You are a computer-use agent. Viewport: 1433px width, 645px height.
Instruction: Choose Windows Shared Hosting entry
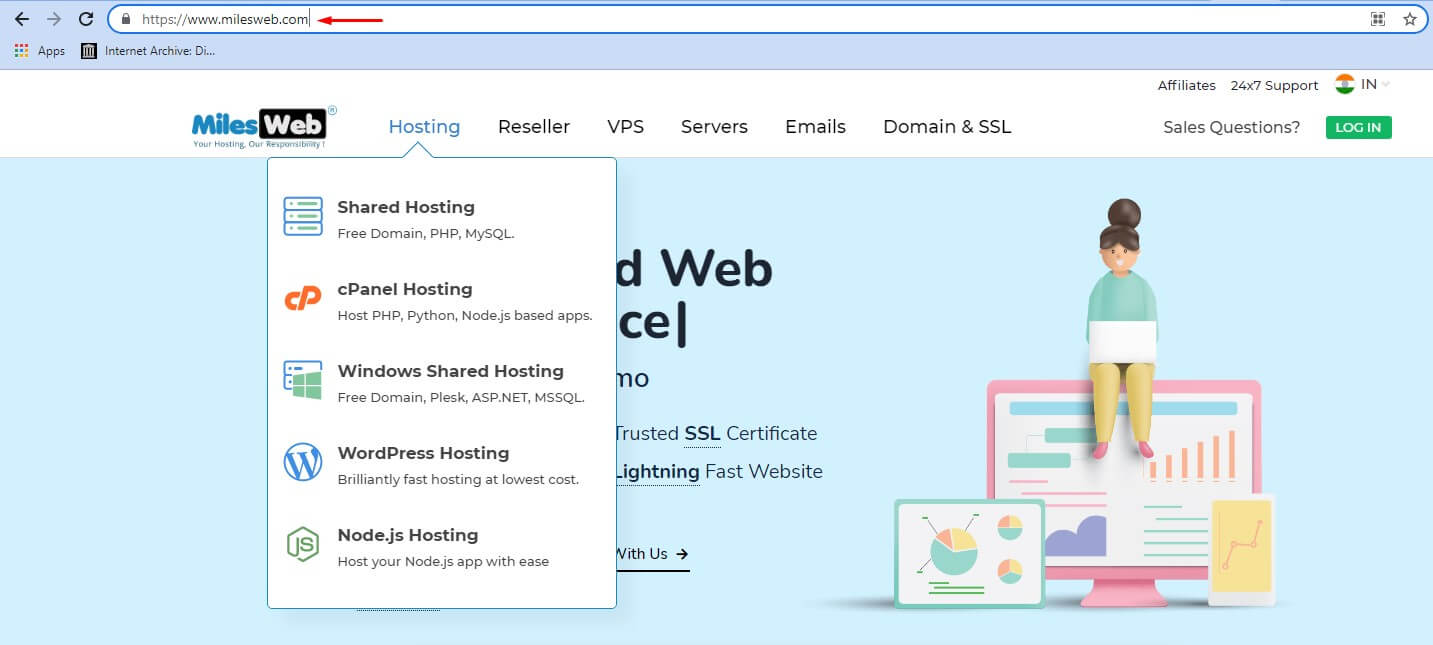pos(451,371)
